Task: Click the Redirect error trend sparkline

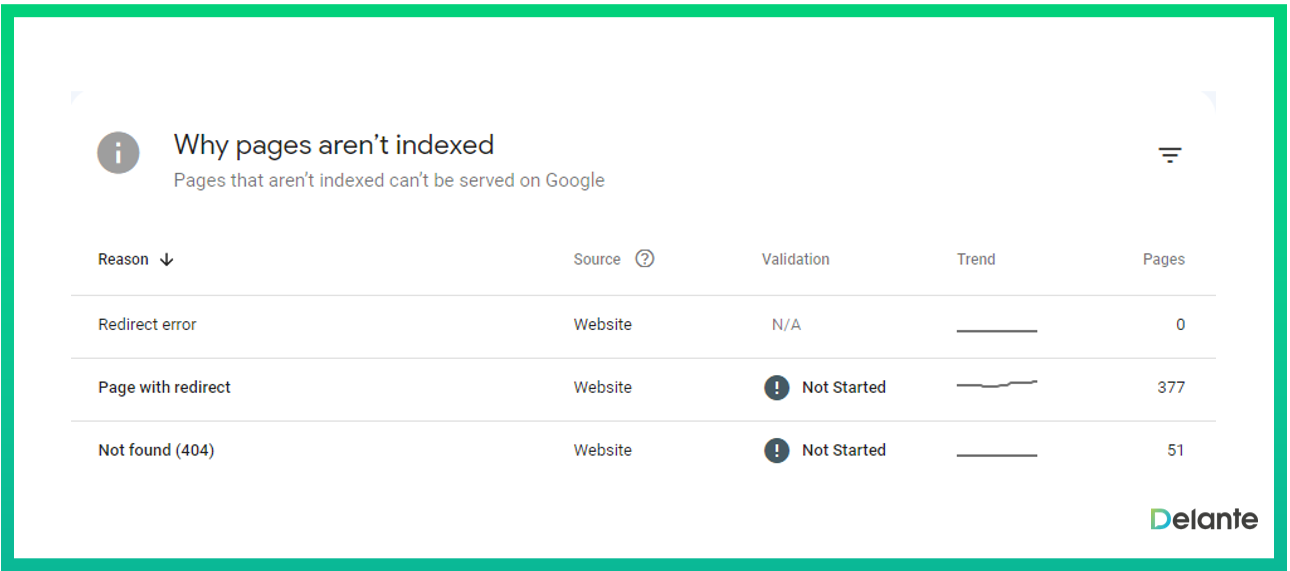Action: [x=996, y=330]
